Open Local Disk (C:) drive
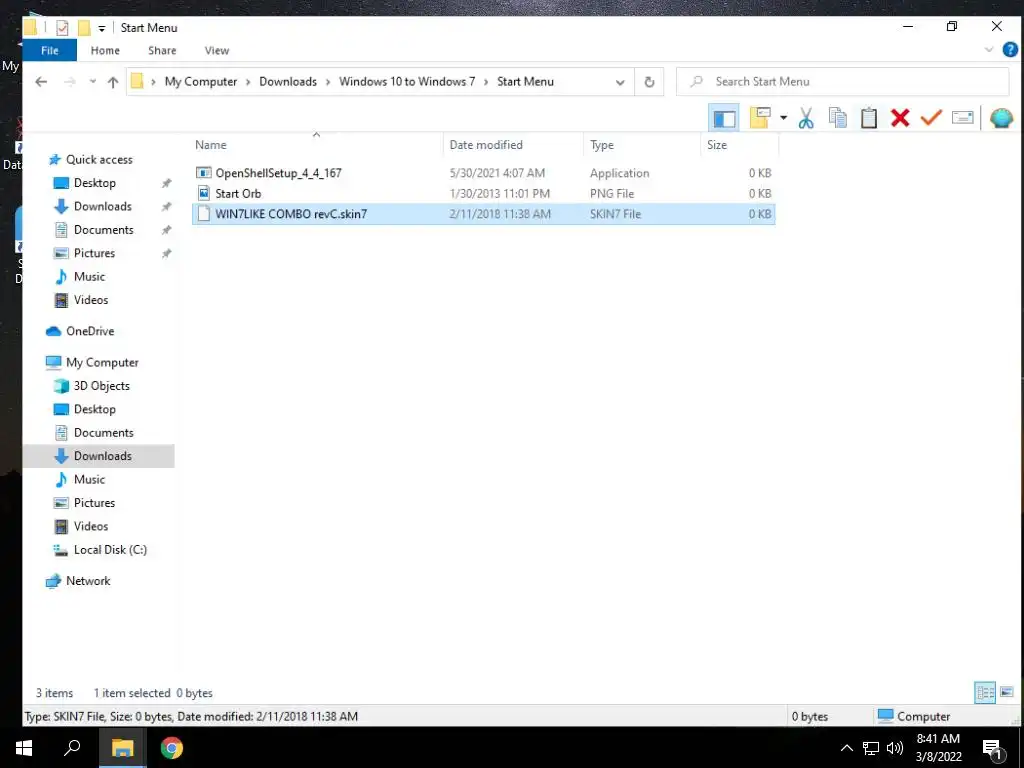Viewport: 1024px width, 768px height. coord(110,550)
